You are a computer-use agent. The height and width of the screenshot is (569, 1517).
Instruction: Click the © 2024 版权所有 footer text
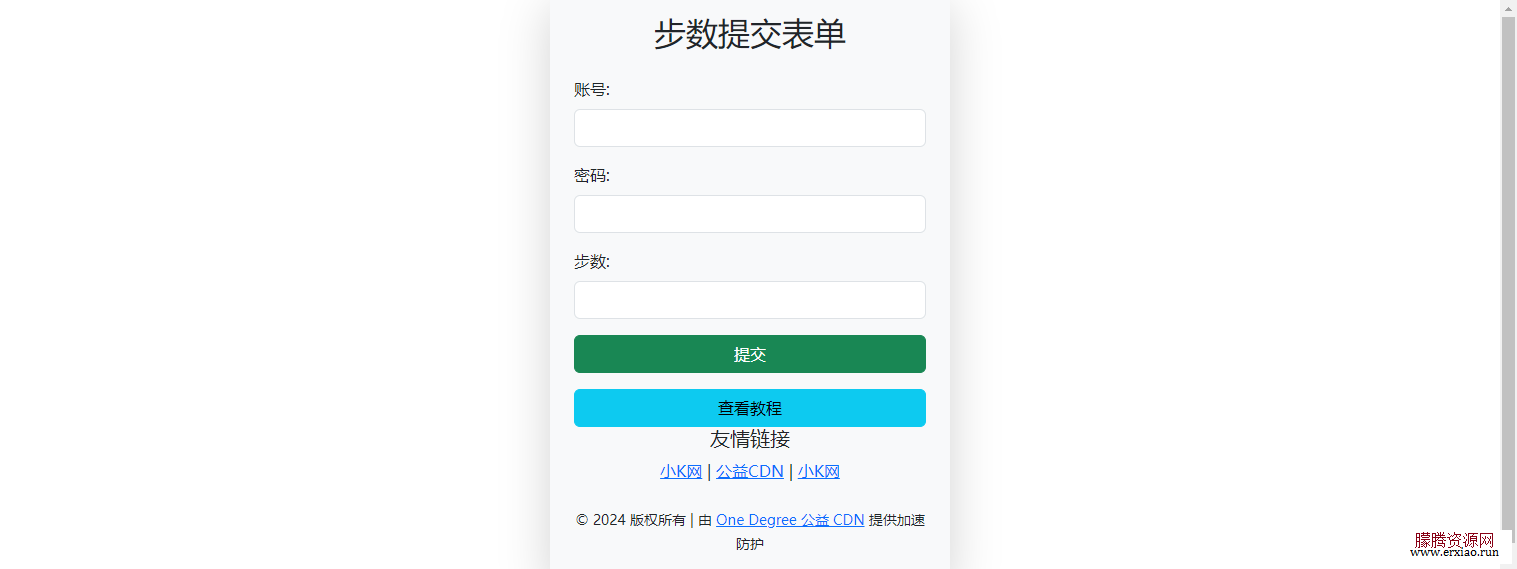click(631, 520)
